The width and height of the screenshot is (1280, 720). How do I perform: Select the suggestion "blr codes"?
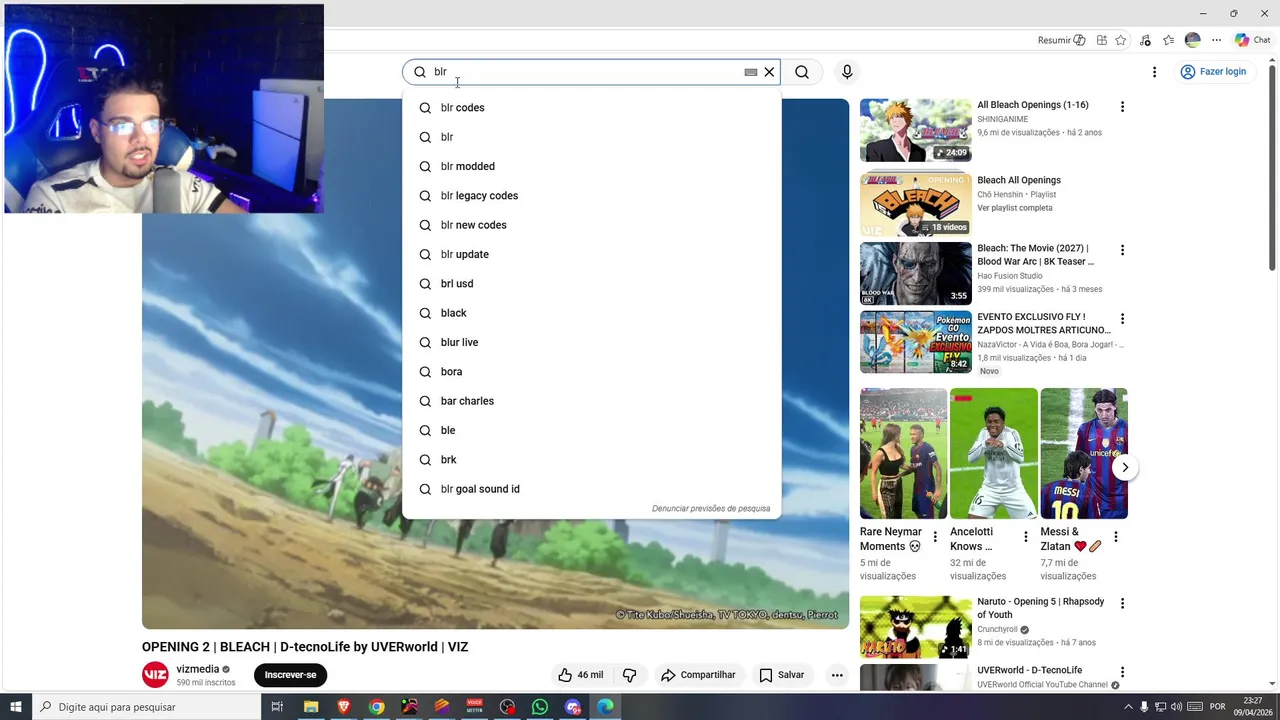click(591, 108)
